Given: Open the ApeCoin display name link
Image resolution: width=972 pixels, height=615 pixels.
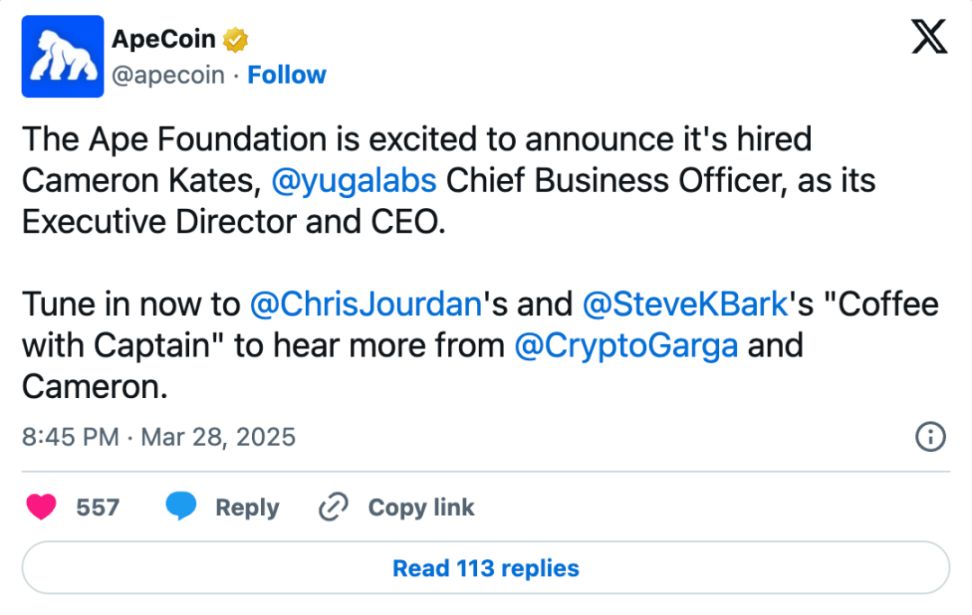Looking at the screenshot, I should pos(164,40).
